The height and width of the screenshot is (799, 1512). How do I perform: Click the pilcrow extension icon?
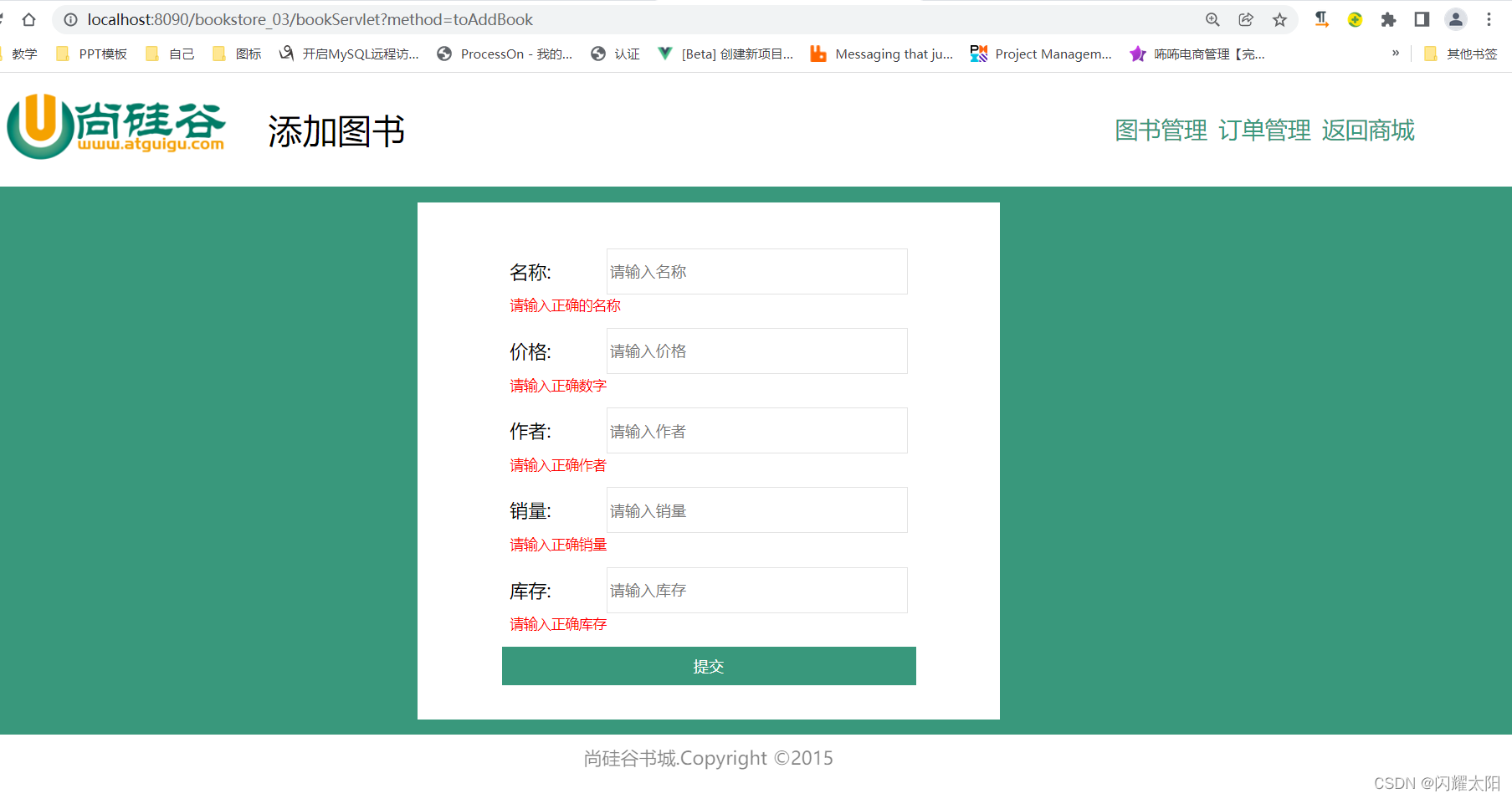pyautogui.click(x=1321, y=19)
